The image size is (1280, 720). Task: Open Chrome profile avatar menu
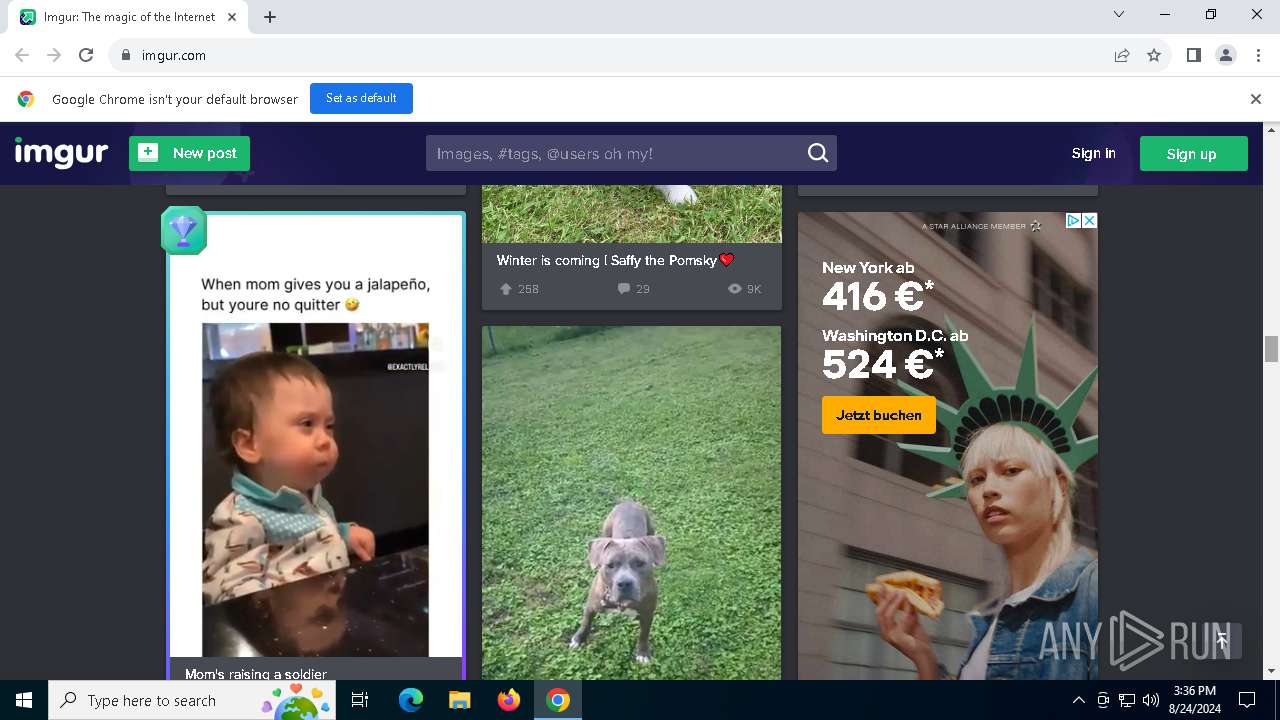click(x=1225, y=55)
